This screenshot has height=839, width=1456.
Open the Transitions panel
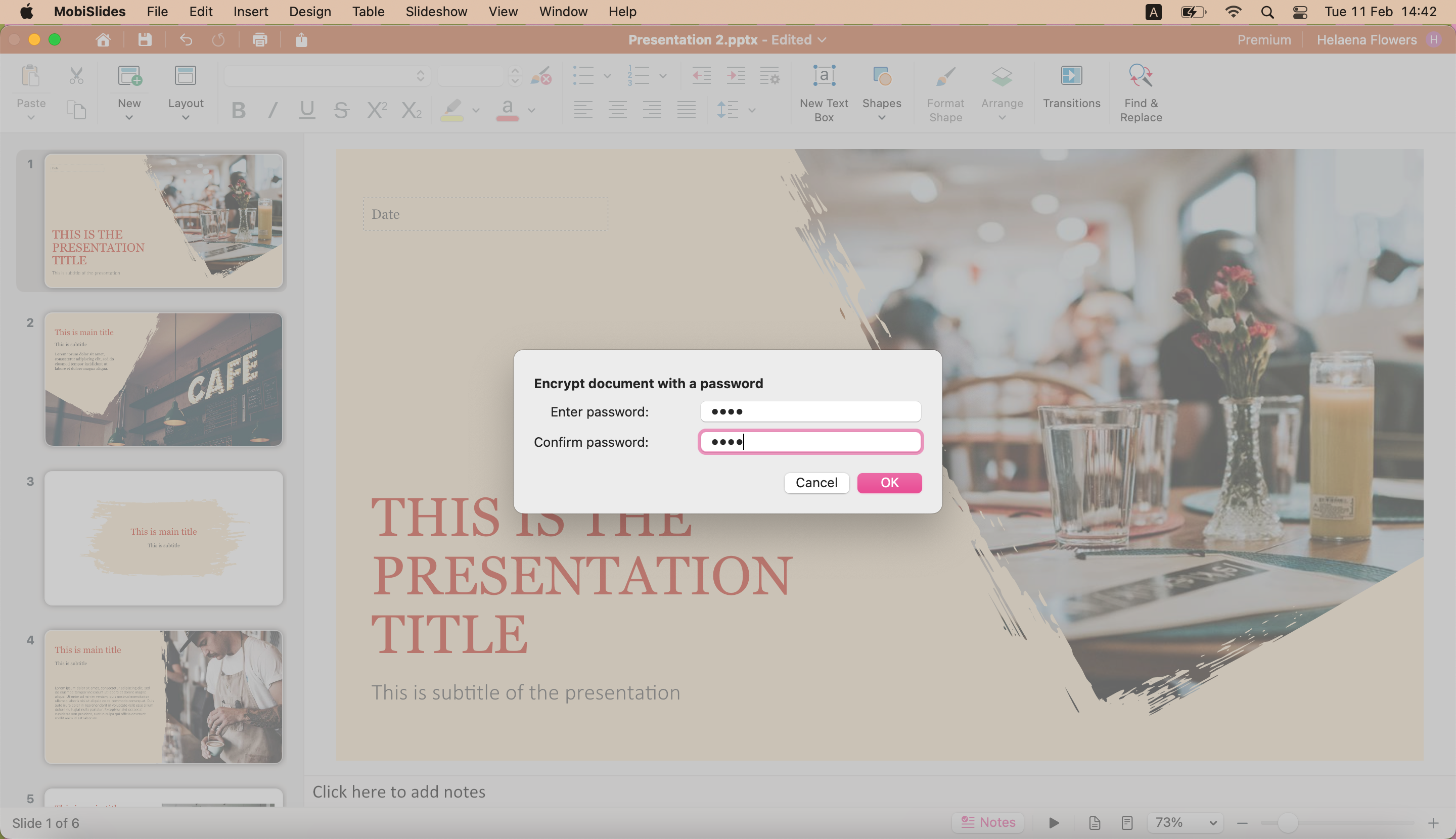click(1072, 86)
